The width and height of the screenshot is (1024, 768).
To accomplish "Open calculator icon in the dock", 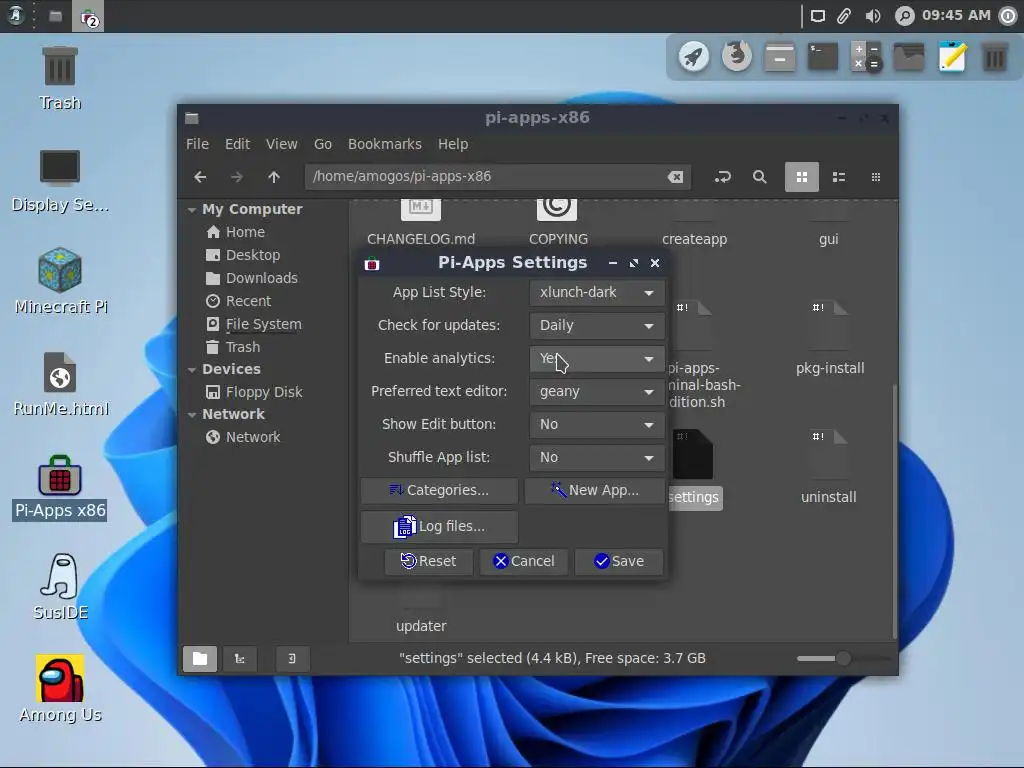I will tap(866, 57).
